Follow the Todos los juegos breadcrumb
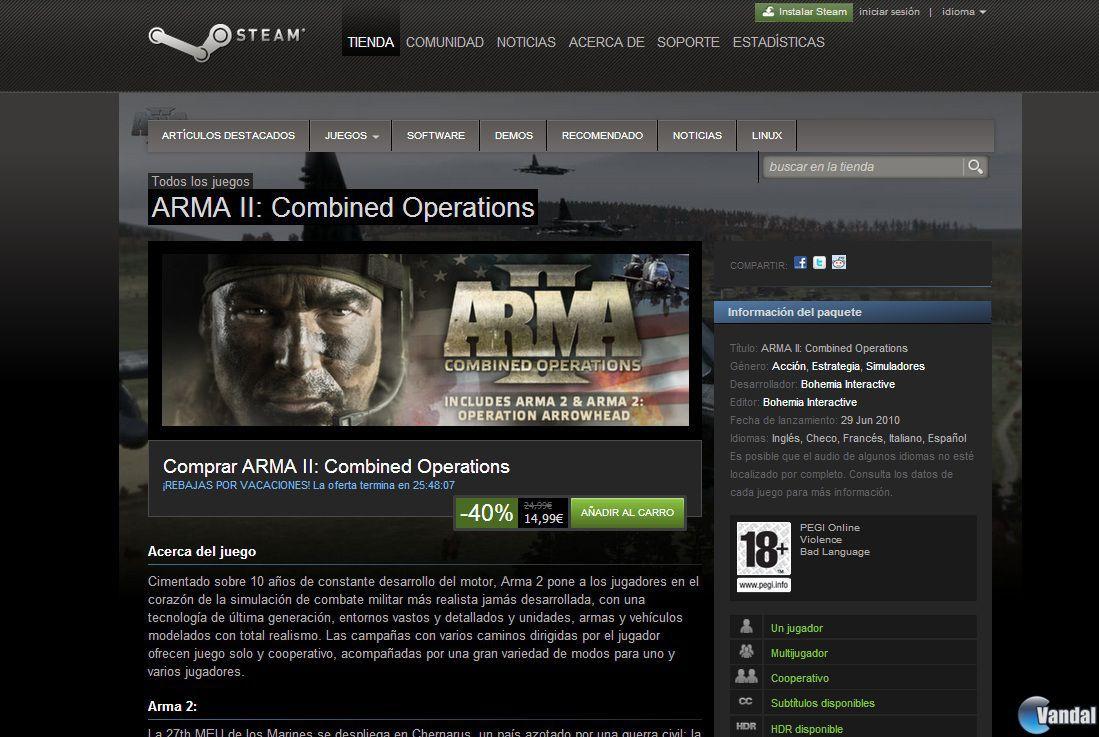The height and width of the screenshot is (737, 1099). [200, 181]
